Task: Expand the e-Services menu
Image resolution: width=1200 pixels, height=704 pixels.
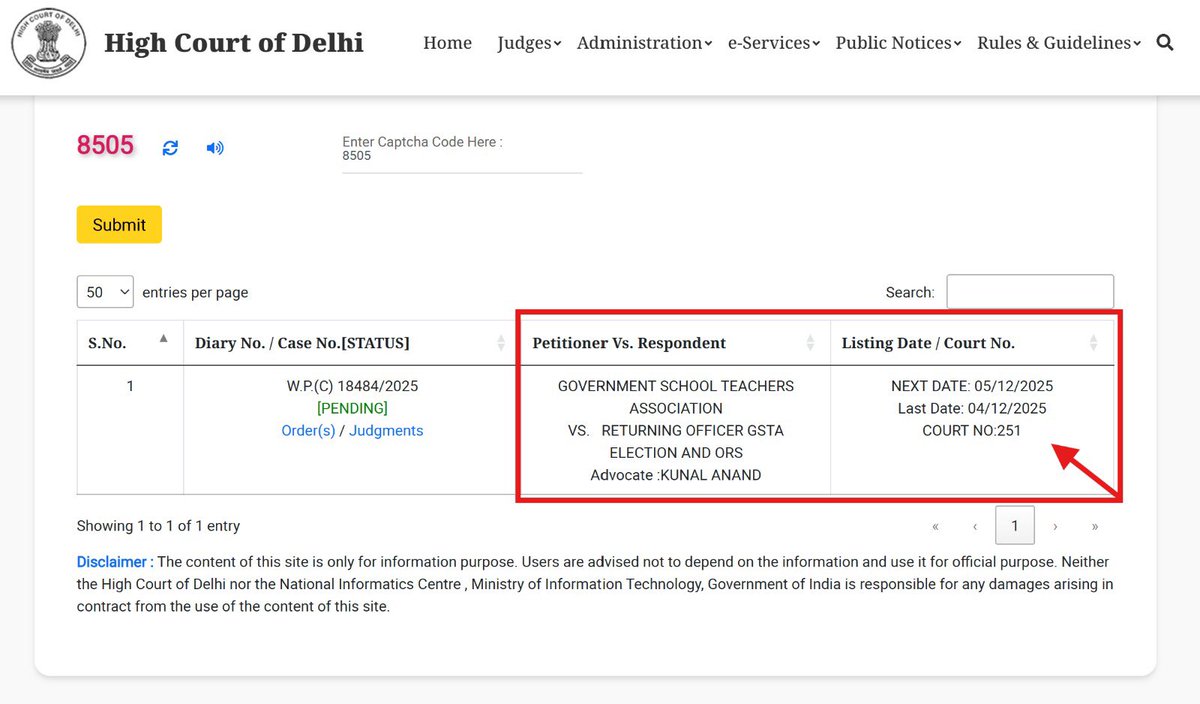Action: coord(774,43)
